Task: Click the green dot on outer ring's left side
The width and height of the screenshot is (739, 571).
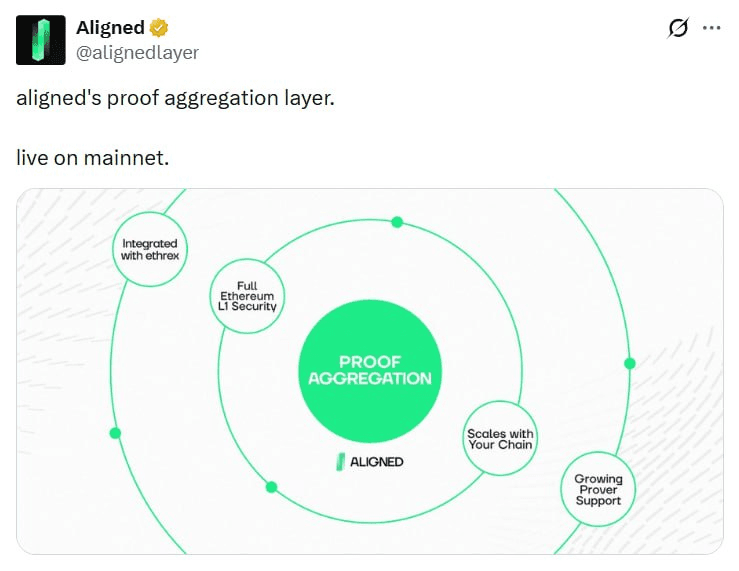Action: (115, 433)
